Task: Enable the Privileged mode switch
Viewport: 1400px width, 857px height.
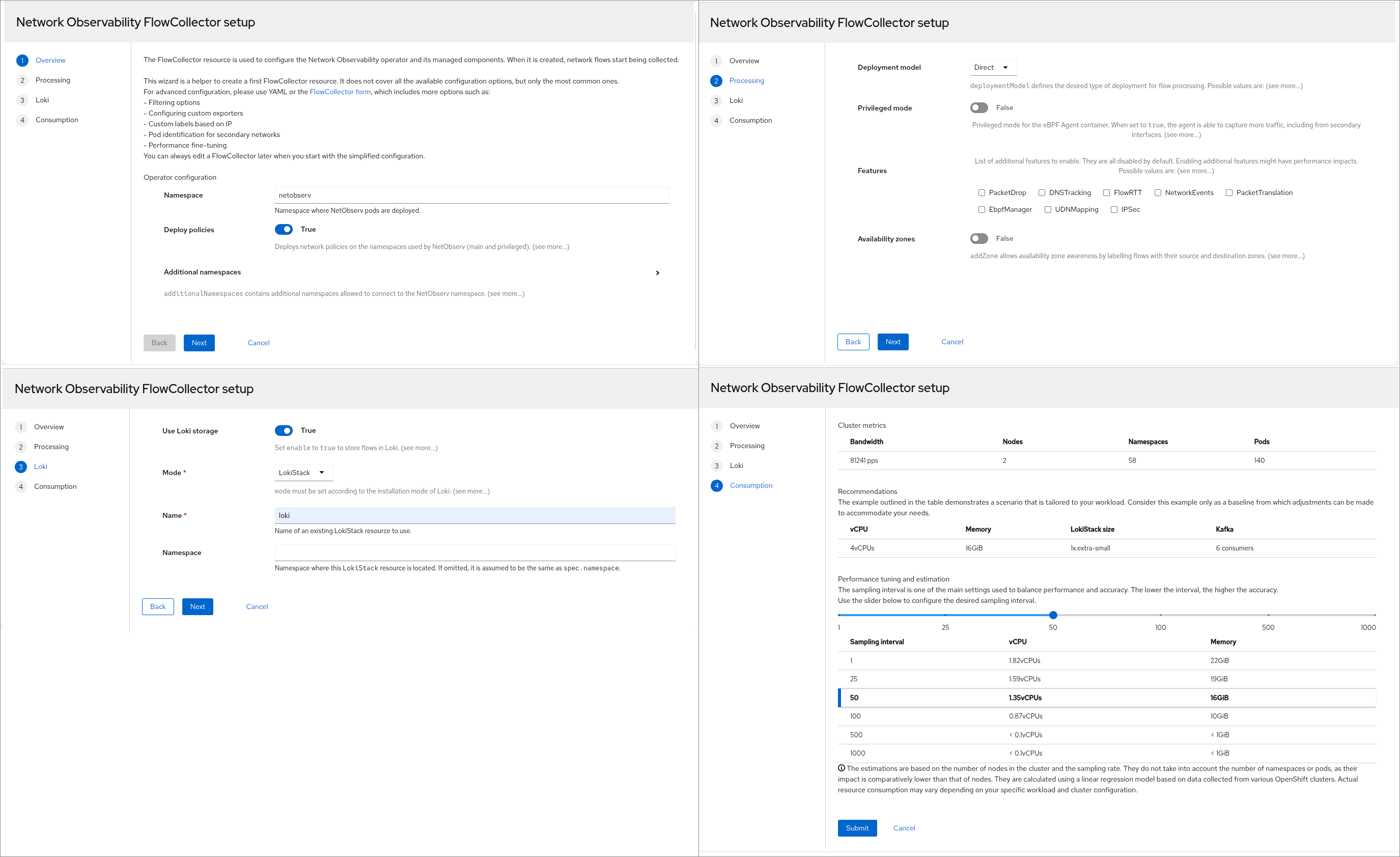Action: point(978,107)
